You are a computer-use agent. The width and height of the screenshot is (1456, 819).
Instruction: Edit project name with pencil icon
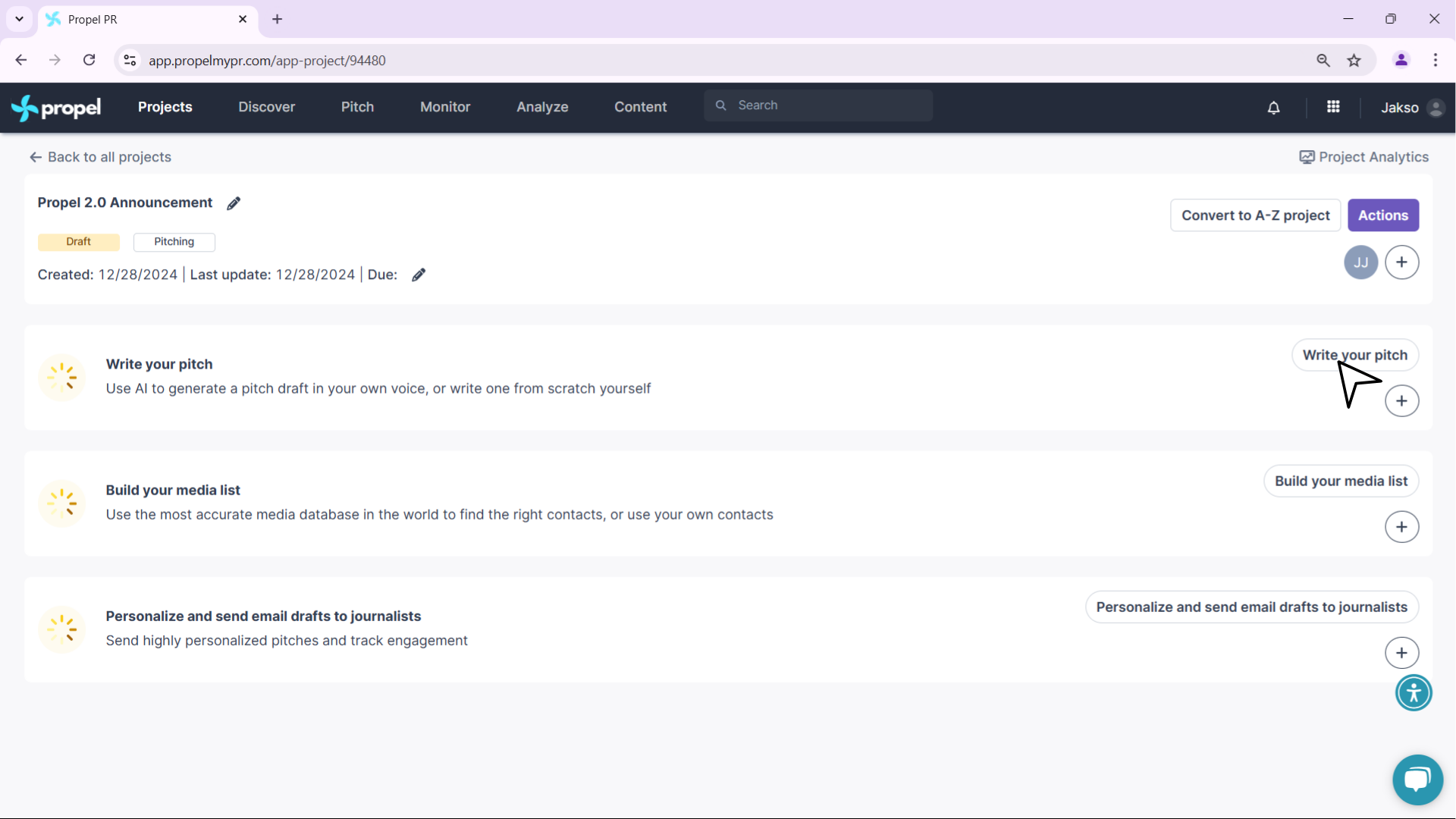pos(234,203)
